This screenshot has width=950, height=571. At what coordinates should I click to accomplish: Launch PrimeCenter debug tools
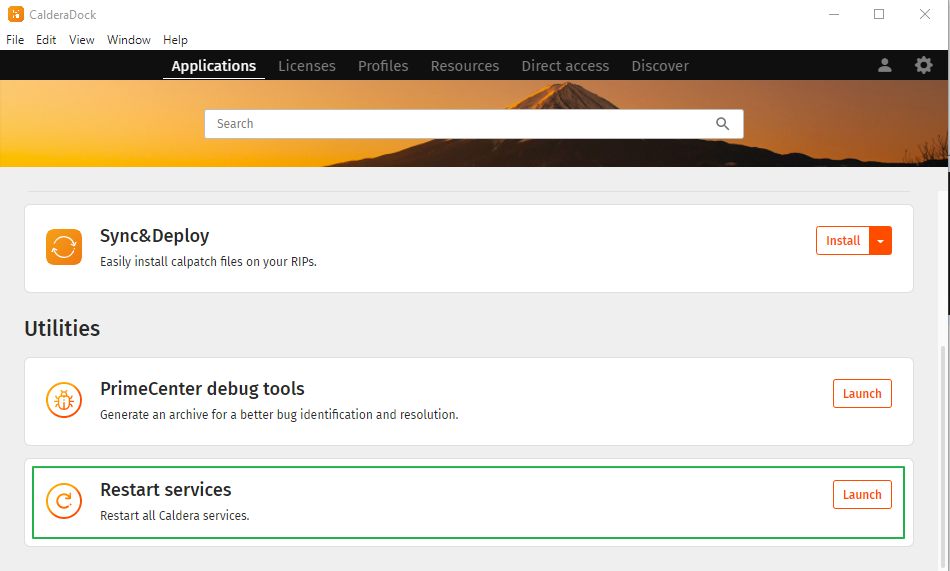click(861, 394)
